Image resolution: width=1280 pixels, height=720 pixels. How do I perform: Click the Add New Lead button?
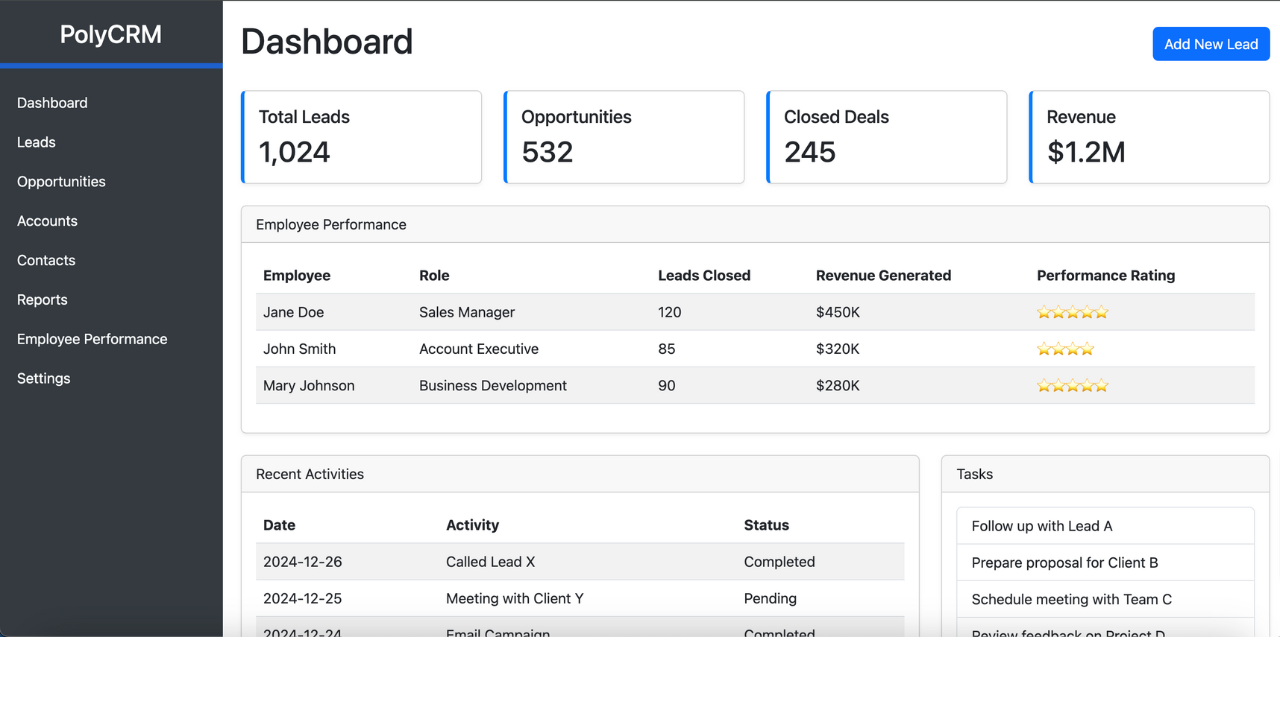coord(1210,44)
